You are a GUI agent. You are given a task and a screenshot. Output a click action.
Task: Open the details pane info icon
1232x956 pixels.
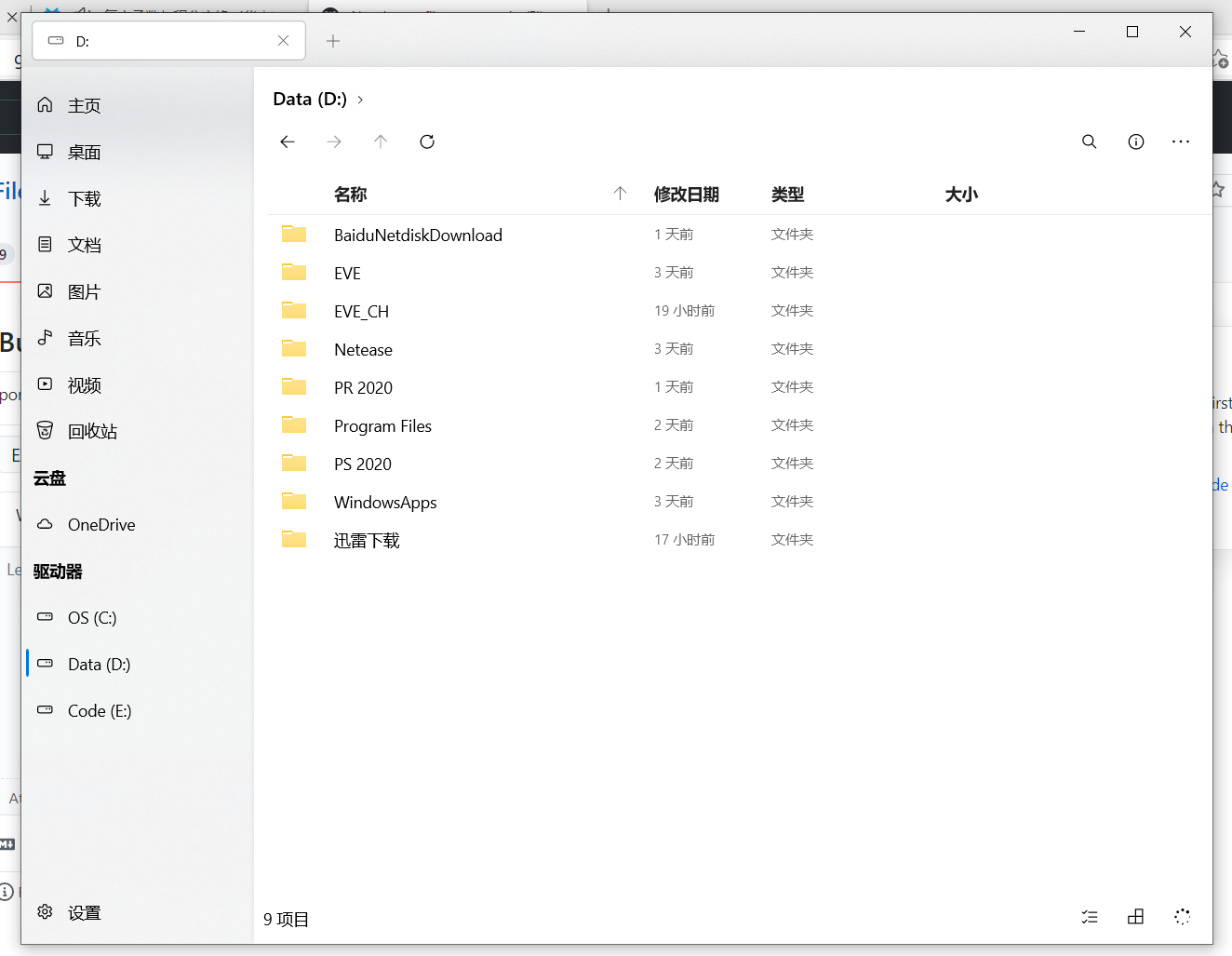click(1135, 141)
